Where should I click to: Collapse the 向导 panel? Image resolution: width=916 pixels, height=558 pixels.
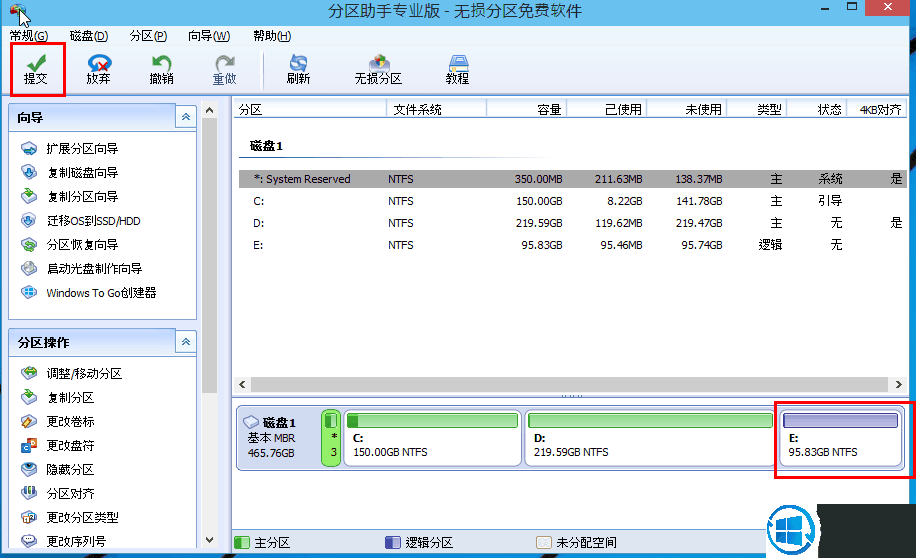(x=186, y=117)
